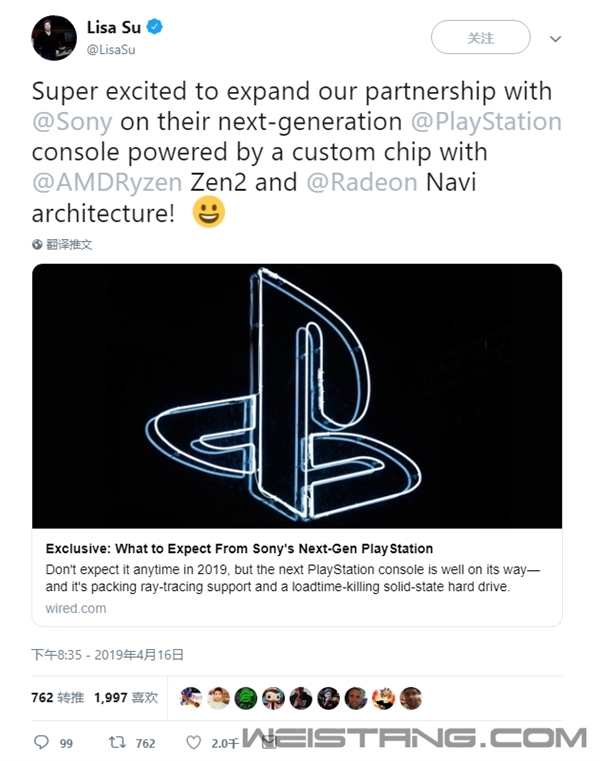
Task: Click the 关注 follow button
Action: [x=481, y=37]
